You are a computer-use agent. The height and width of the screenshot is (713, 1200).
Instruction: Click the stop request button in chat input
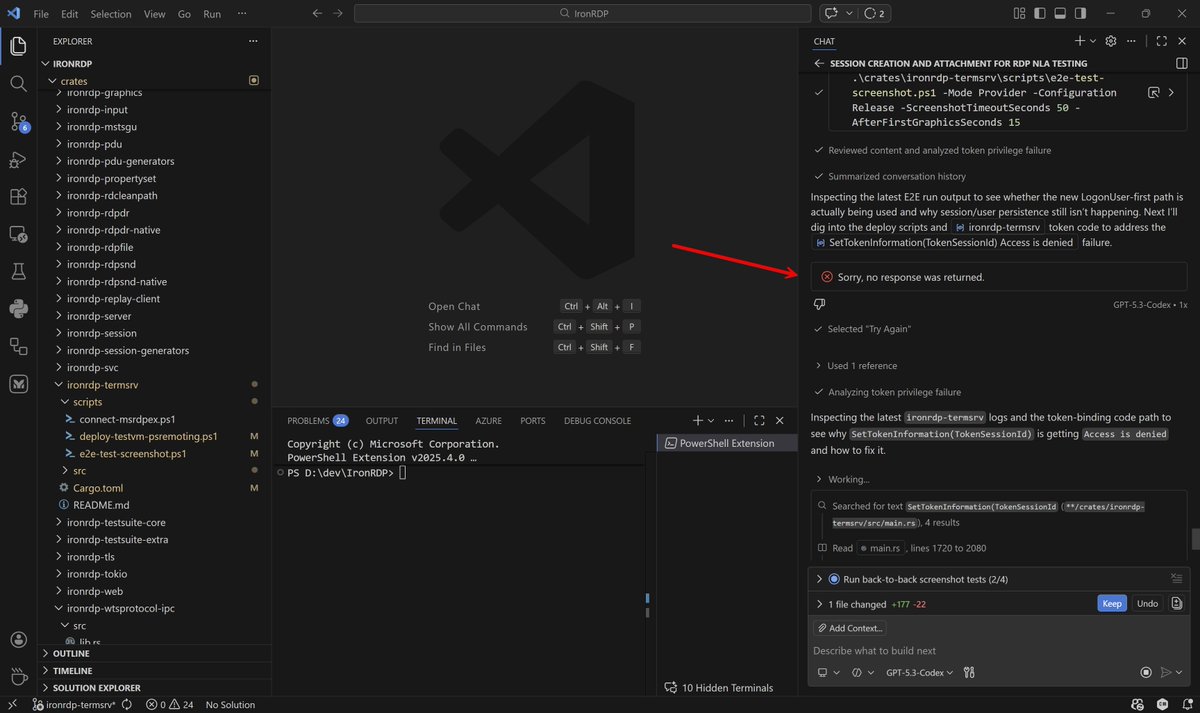[1146, 673]
